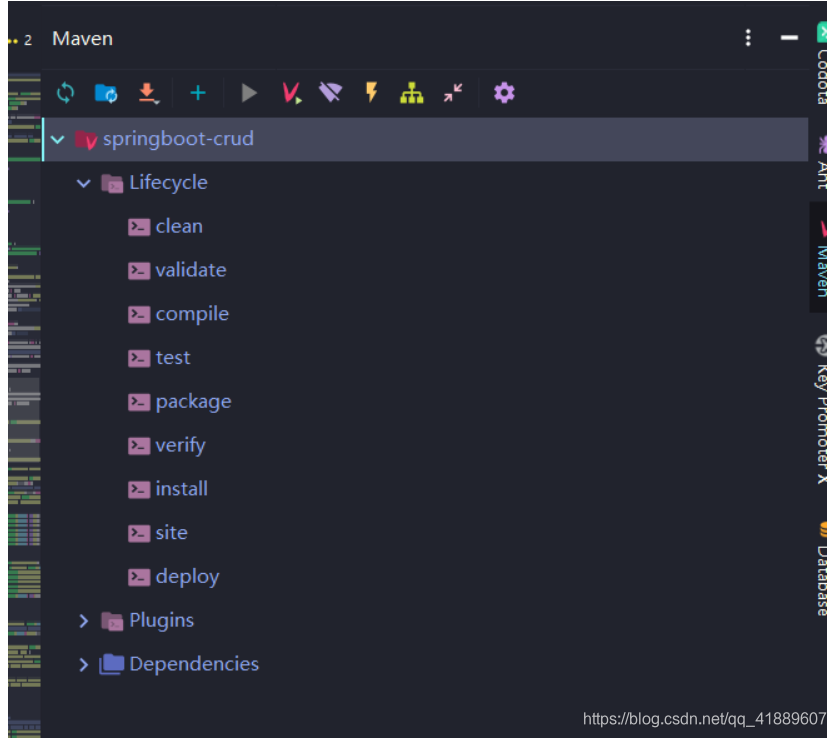Click the install goal terminal icon

tap(139, 489)
